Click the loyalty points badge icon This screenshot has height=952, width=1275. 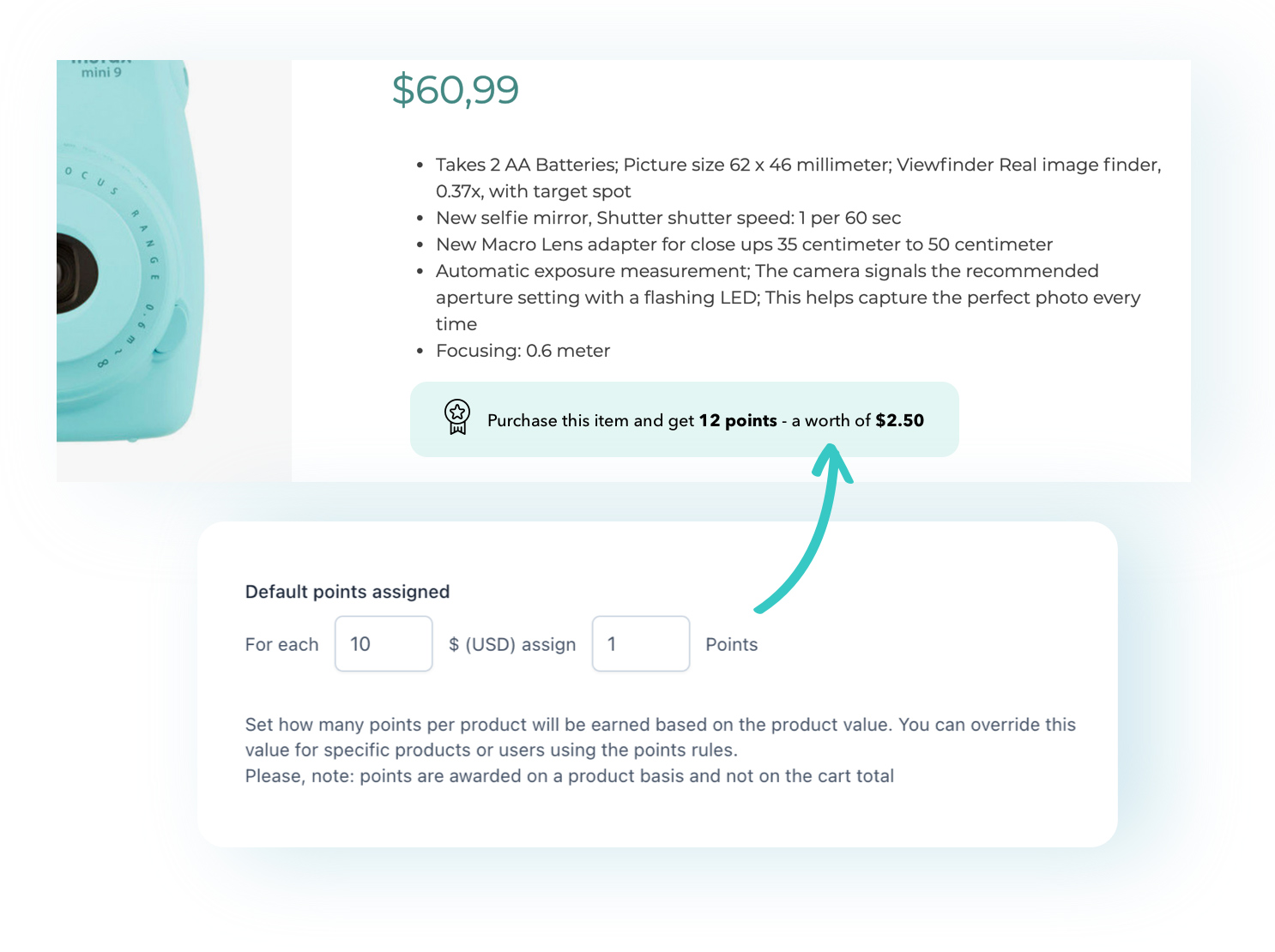coord(456,418)
